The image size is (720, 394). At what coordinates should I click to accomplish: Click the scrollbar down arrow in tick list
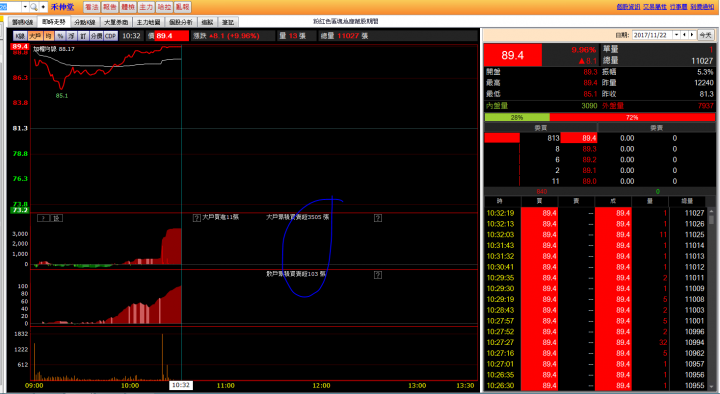[x=712, y=387]
